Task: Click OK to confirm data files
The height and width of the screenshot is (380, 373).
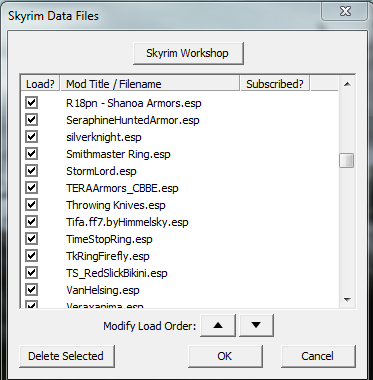Action: click(x=225, y=356)
